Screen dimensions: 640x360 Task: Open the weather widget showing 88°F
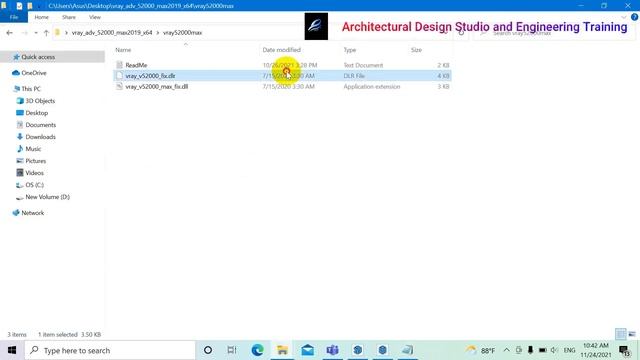pyautogui.click(x=480, y=350)
